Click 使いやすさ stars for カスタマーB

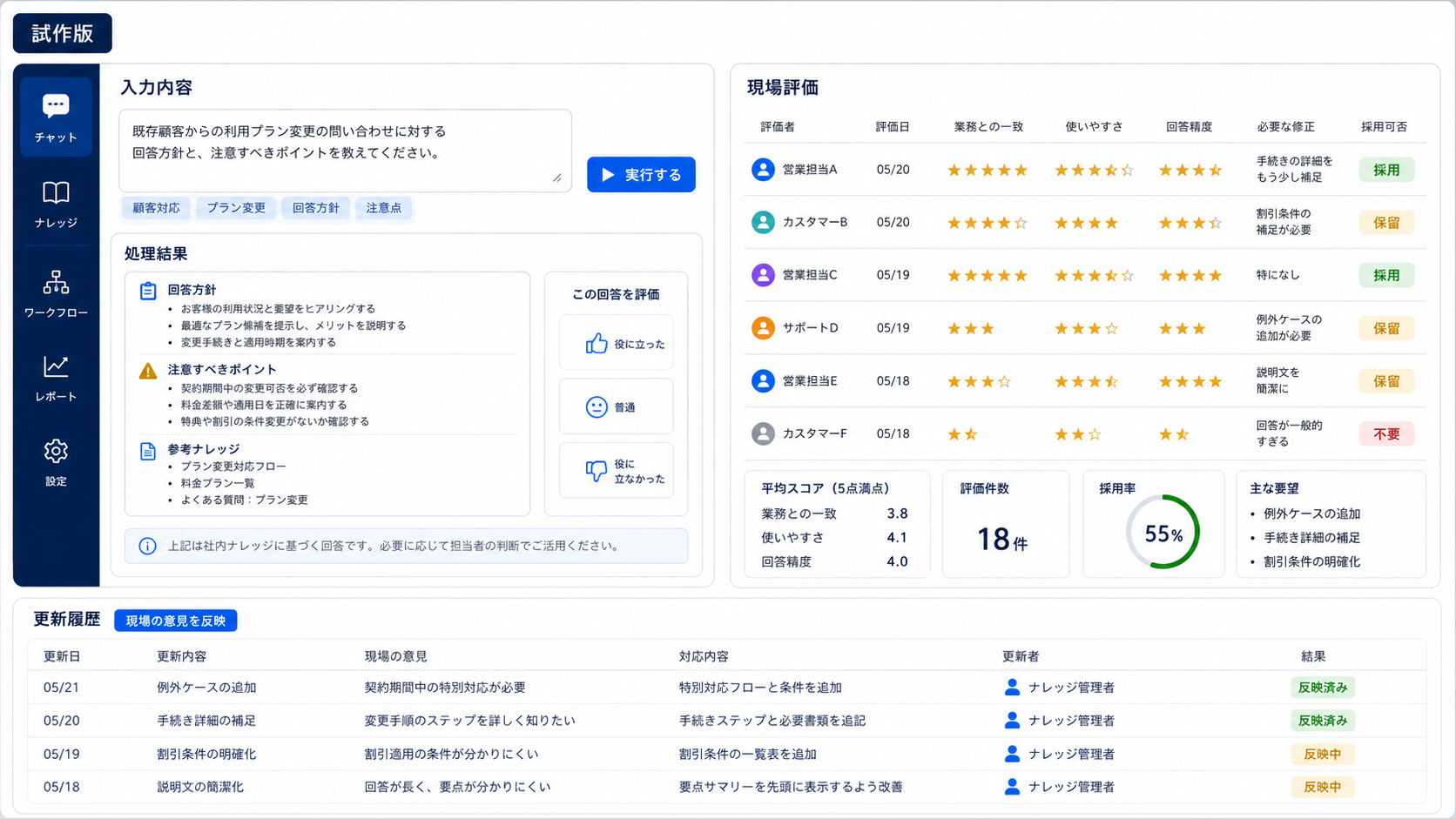tap(1086, 223)
